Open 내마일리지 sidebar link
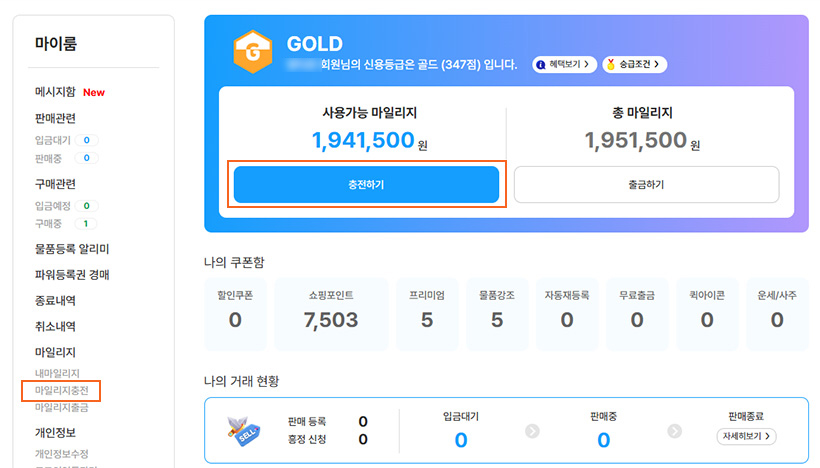820x468 pixels. [57, 373]
